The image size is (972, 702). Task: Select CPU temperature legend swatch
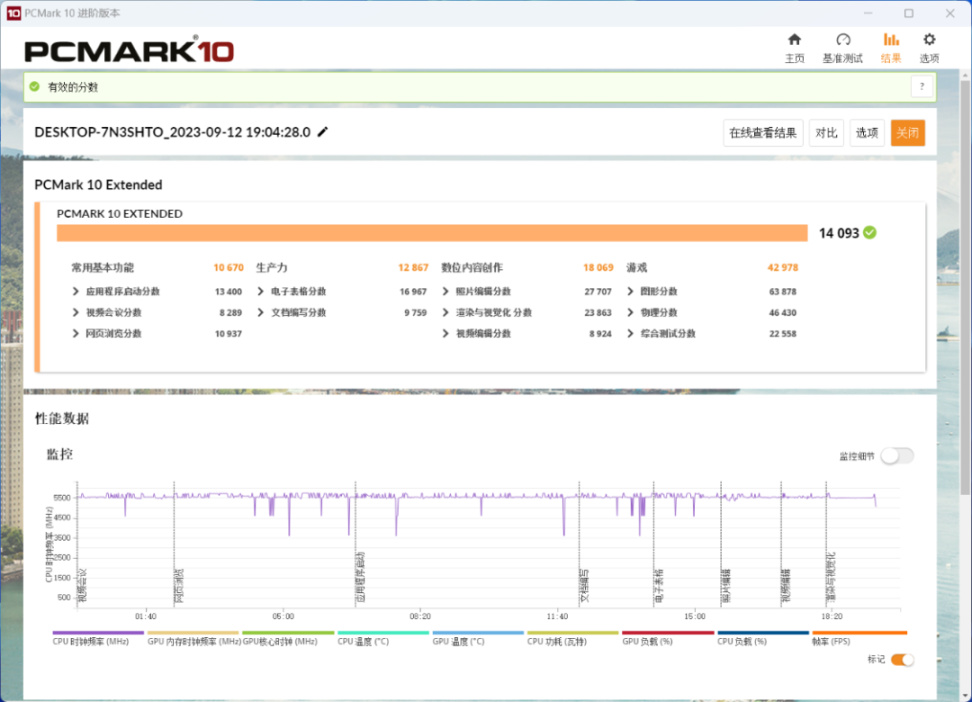383,633
